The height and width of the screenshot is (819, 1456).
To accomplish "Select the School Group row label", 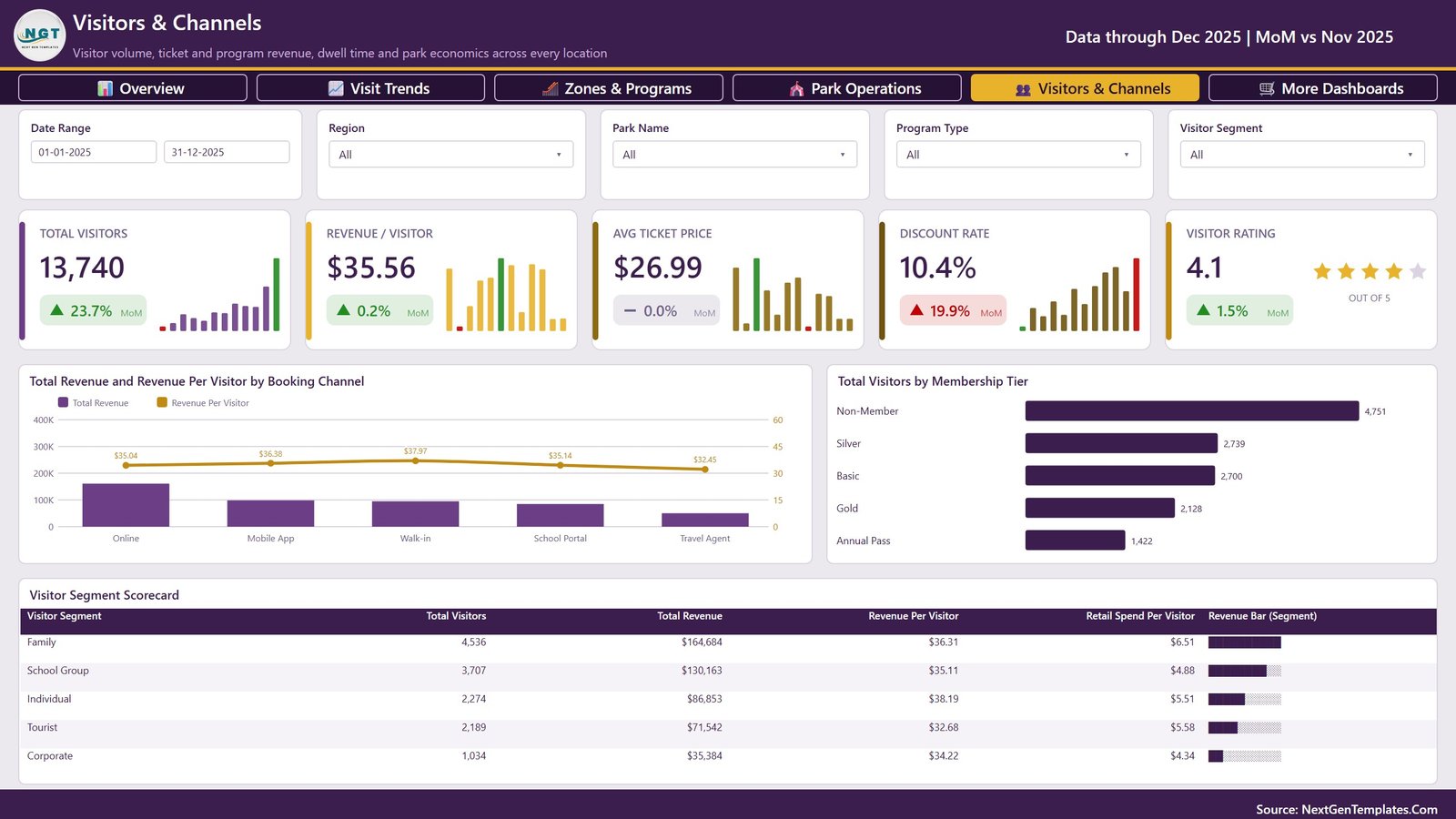I will point(58,671).
